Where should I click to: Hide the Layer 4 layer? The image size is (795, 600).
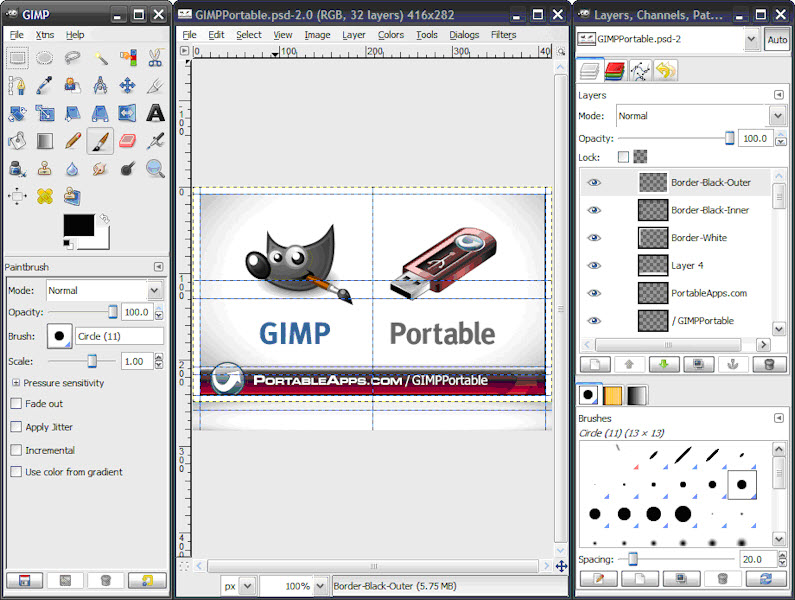(x=594, y=265)
